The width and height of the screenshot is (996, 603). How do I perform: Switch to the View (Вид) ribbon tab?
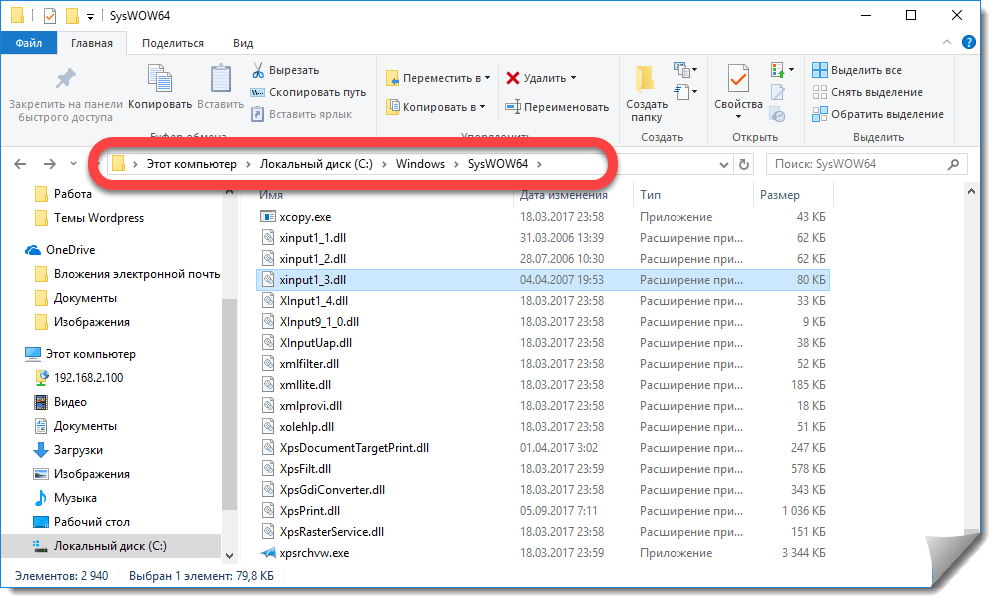(x=242, y=43)
